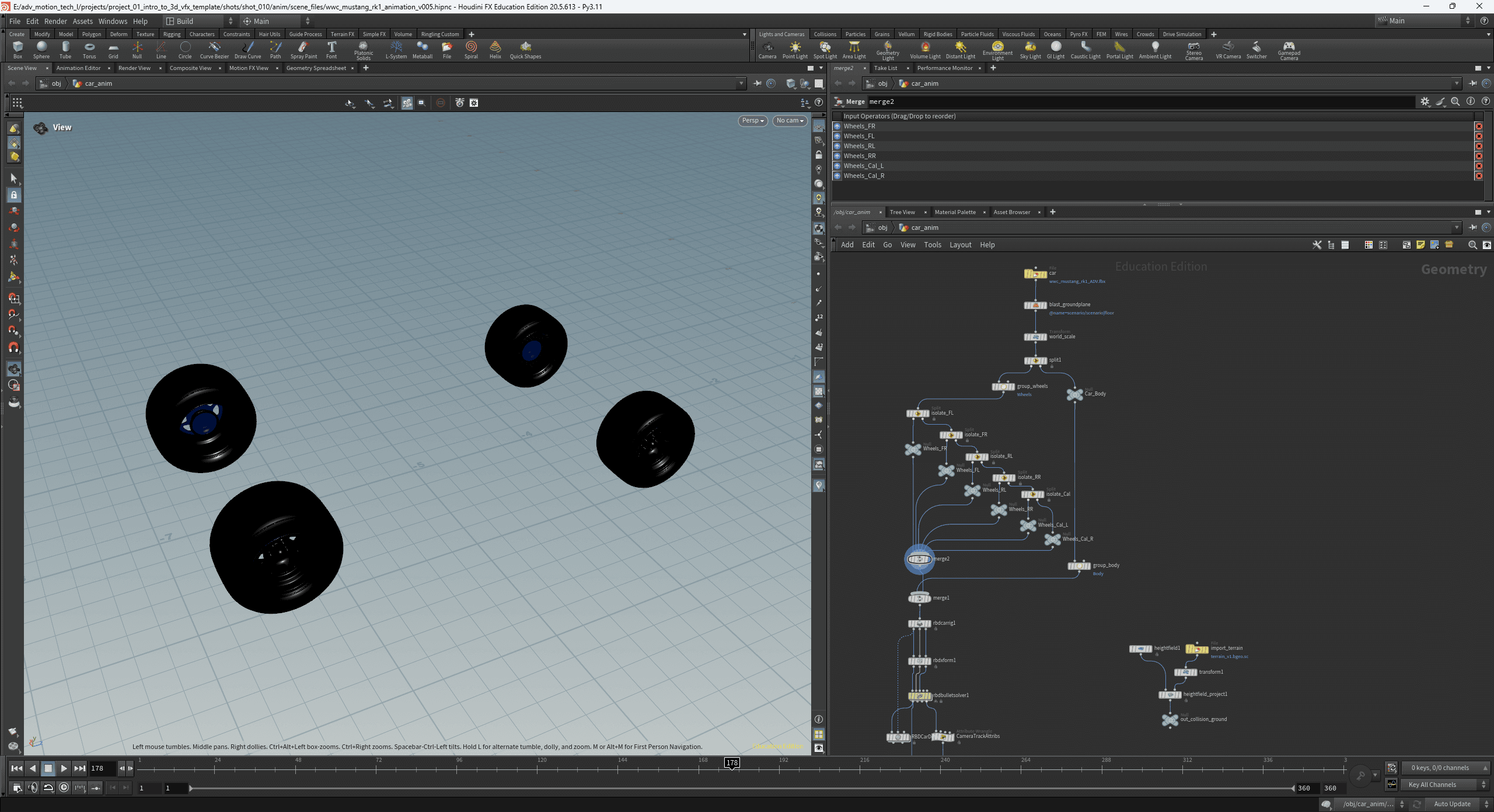
Task: Open the Layout menu in network editor
Action: [x=960, y=245]
